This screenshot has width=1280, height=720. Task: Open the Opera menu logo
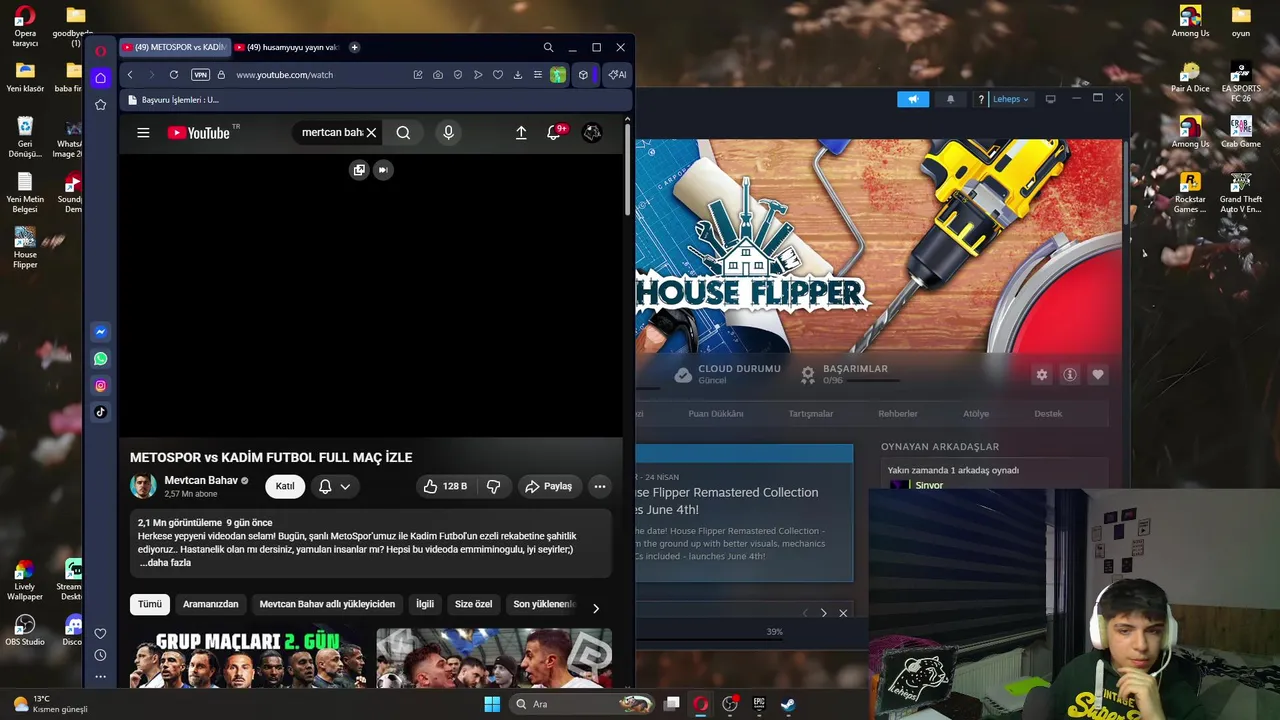(x=100, y=50)
